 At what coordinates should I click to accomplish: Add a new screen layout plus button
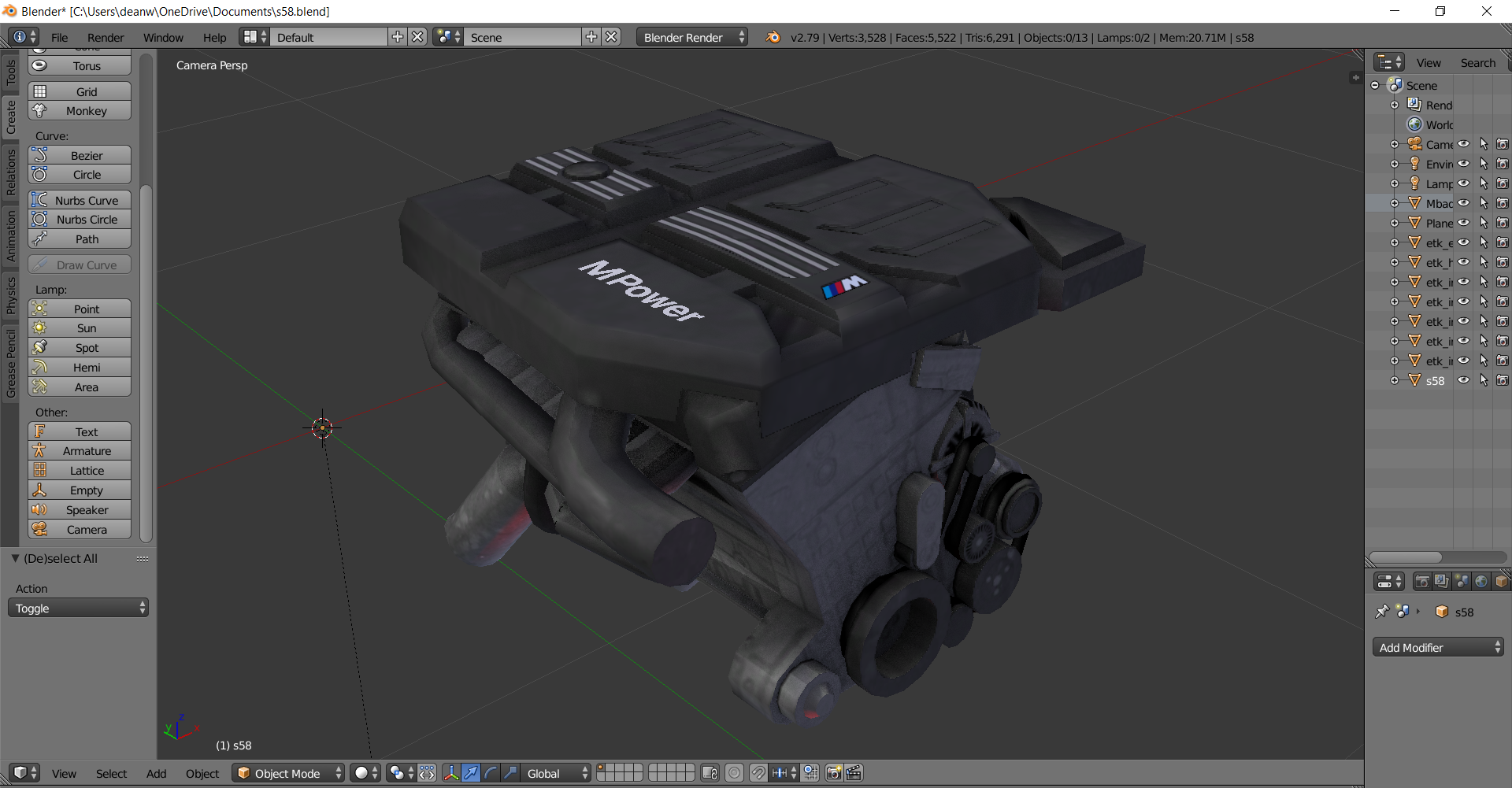click(x=398, y=37)
